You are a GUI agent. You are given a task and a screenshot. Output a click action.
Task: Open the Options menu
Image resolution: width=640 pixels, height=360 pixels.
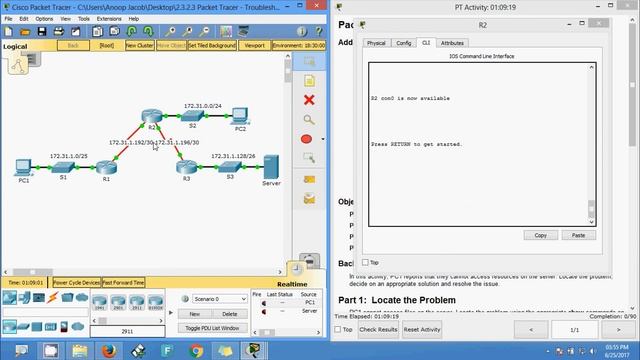pyautogui.click(x=44, y=19)
